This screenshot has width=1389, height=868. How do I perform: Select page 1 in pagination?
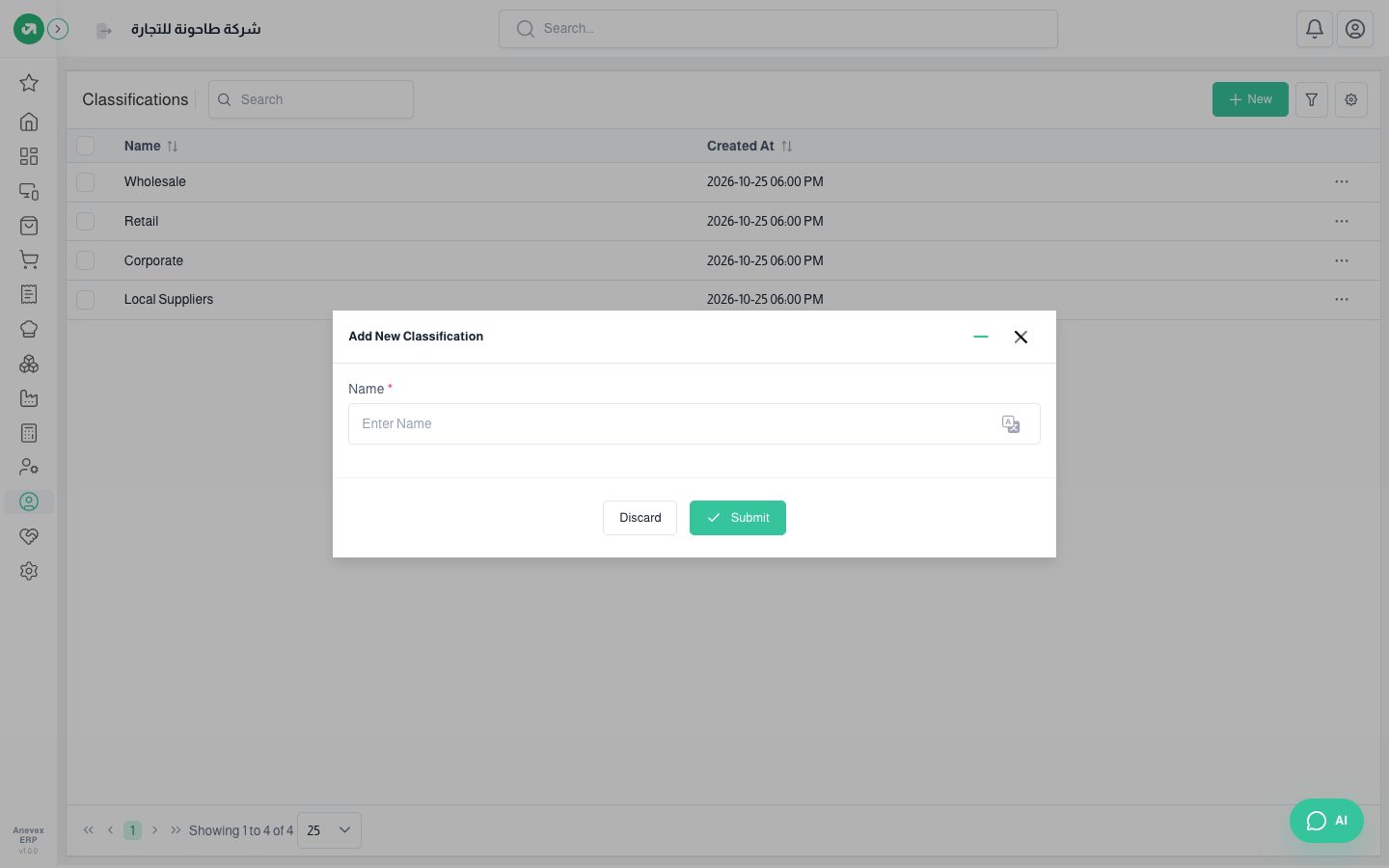[133, 830]
